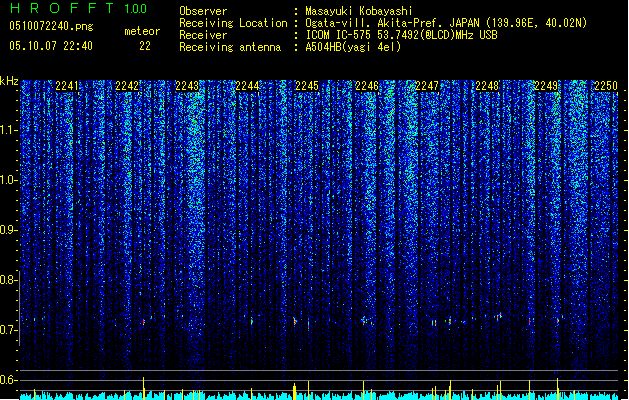The width and height of the screenshot is (629, 400).
Task: Click the 2243 time marker
Action: tap(187, 86)
